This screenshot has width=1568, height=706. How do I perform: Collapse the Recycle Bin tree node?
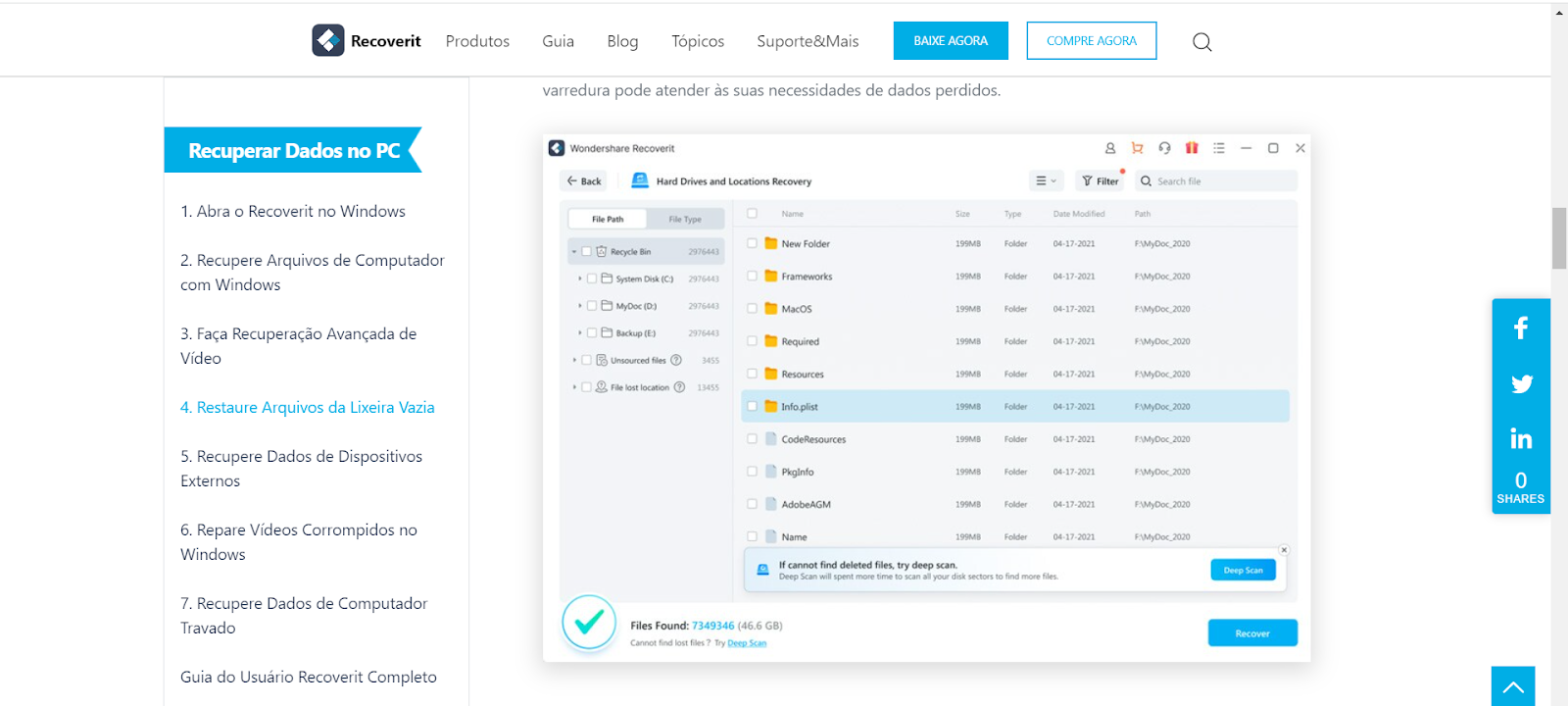(x=574, y=252)
